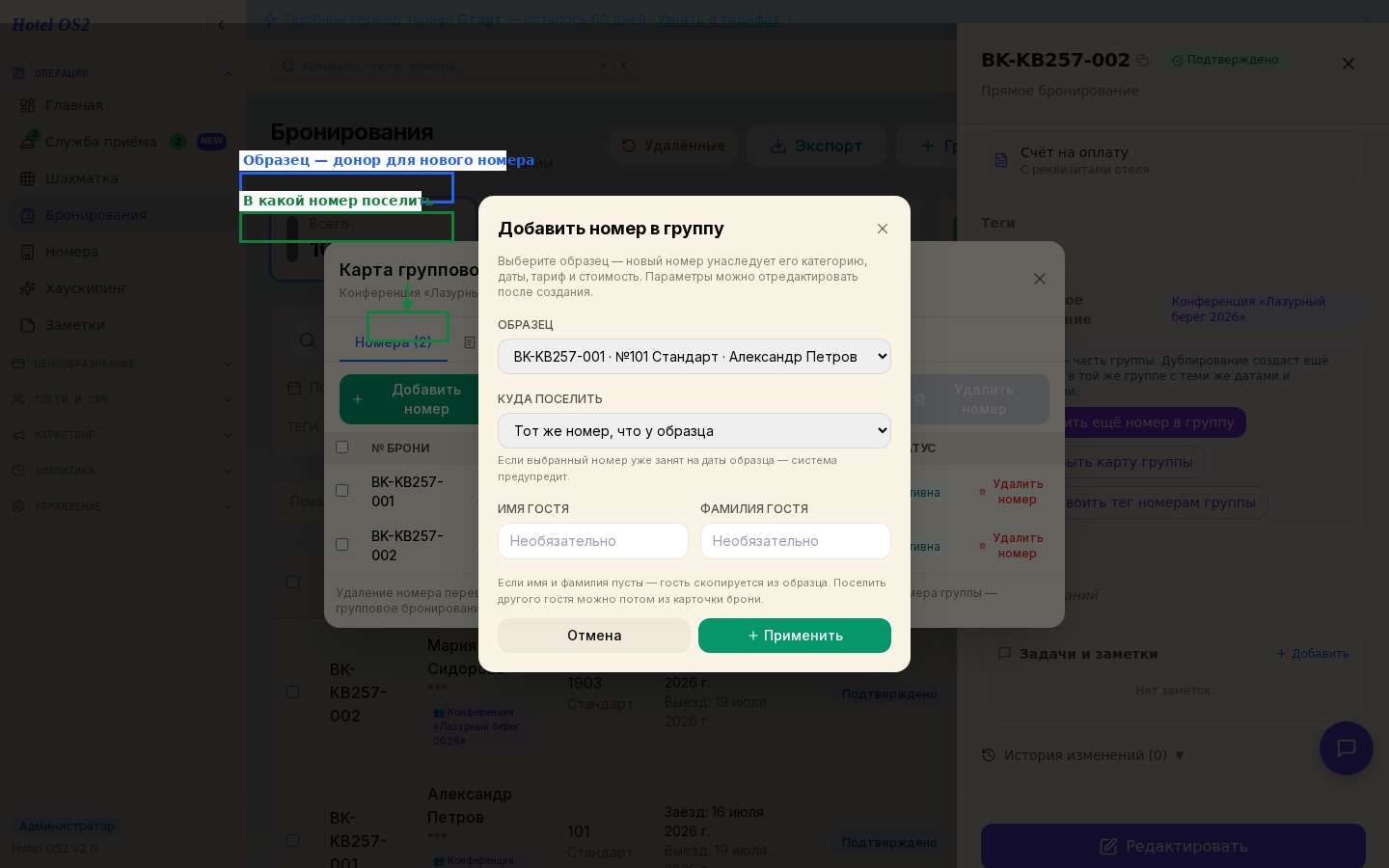Click the copy icon next to BK-KB257-002

[x=1143, y=61]
